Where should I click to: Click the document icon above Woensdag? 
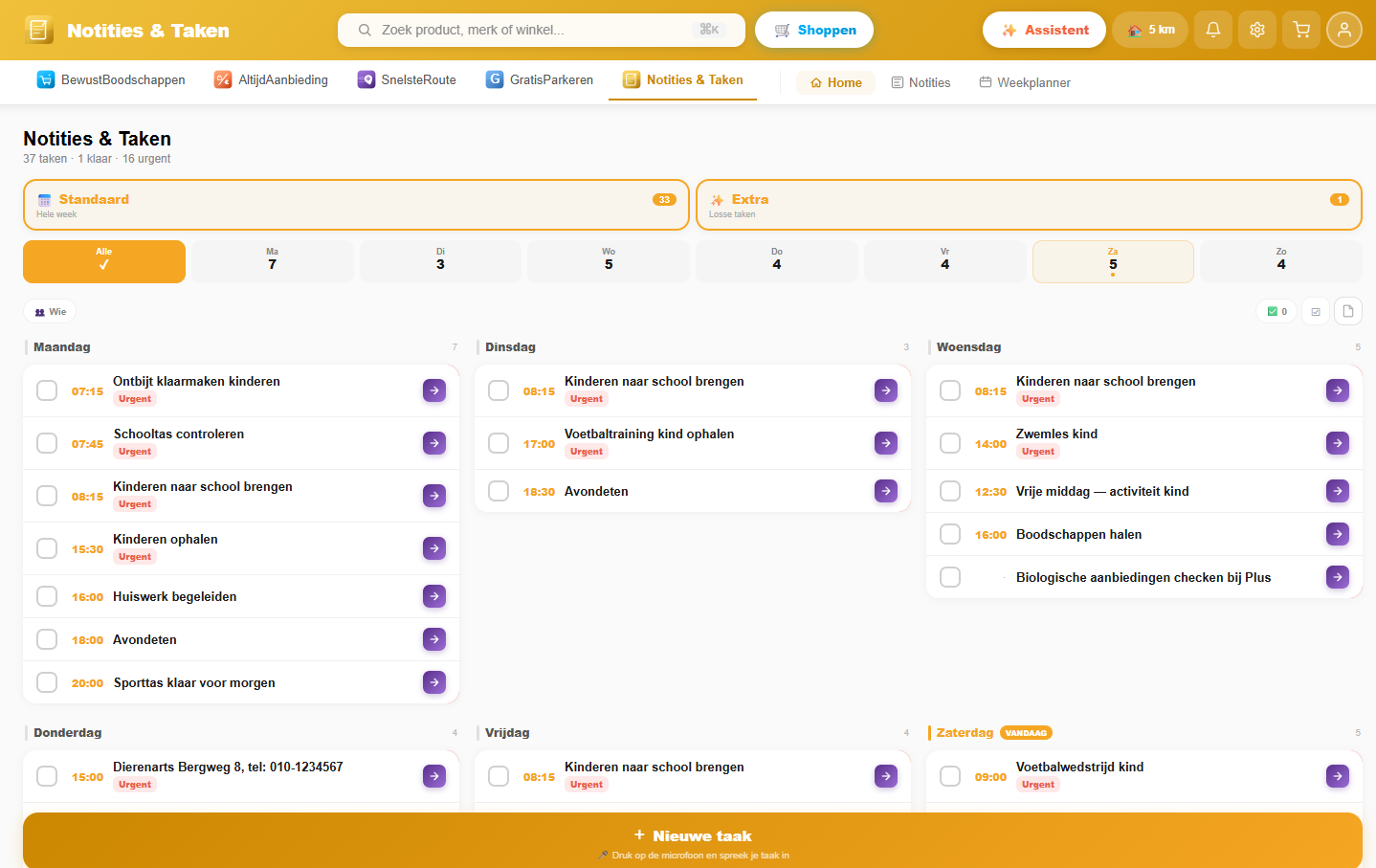pos(1347,311)
